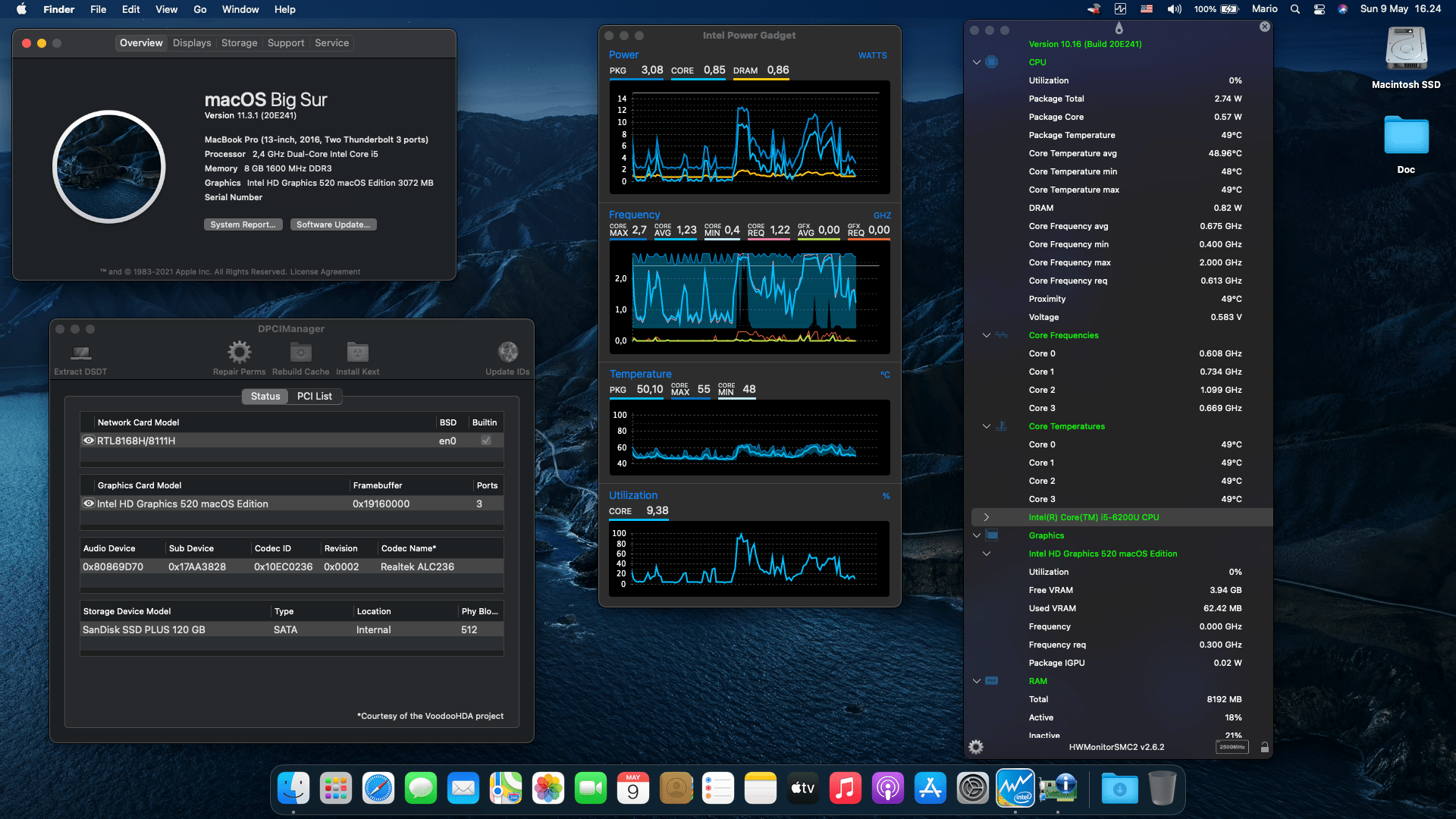The image size is (1456, 819).
Task: Click System Report... button
Action: tap(243, 224)
